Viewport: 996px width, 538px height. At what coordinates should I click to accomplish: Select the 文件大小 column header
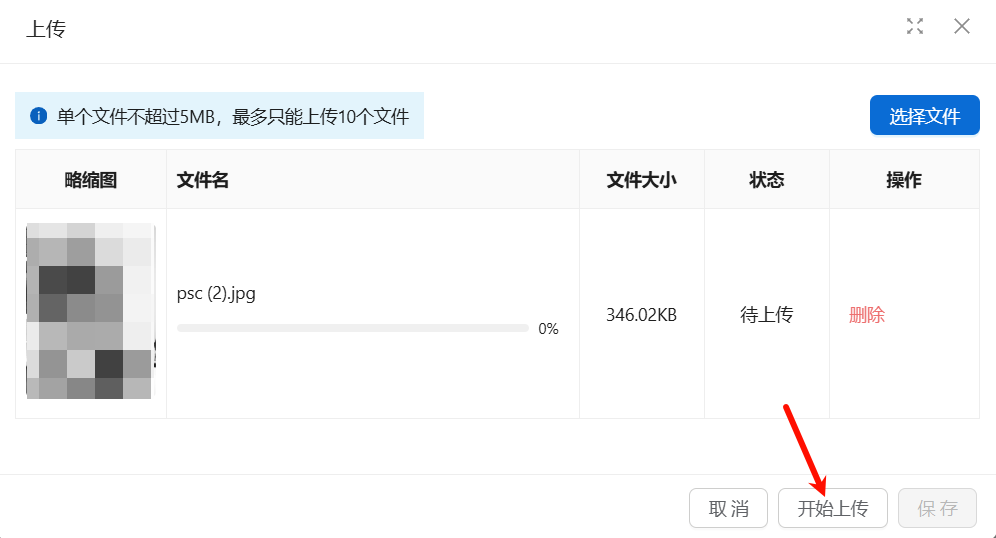pyautogui.click(x=642, y=180)
